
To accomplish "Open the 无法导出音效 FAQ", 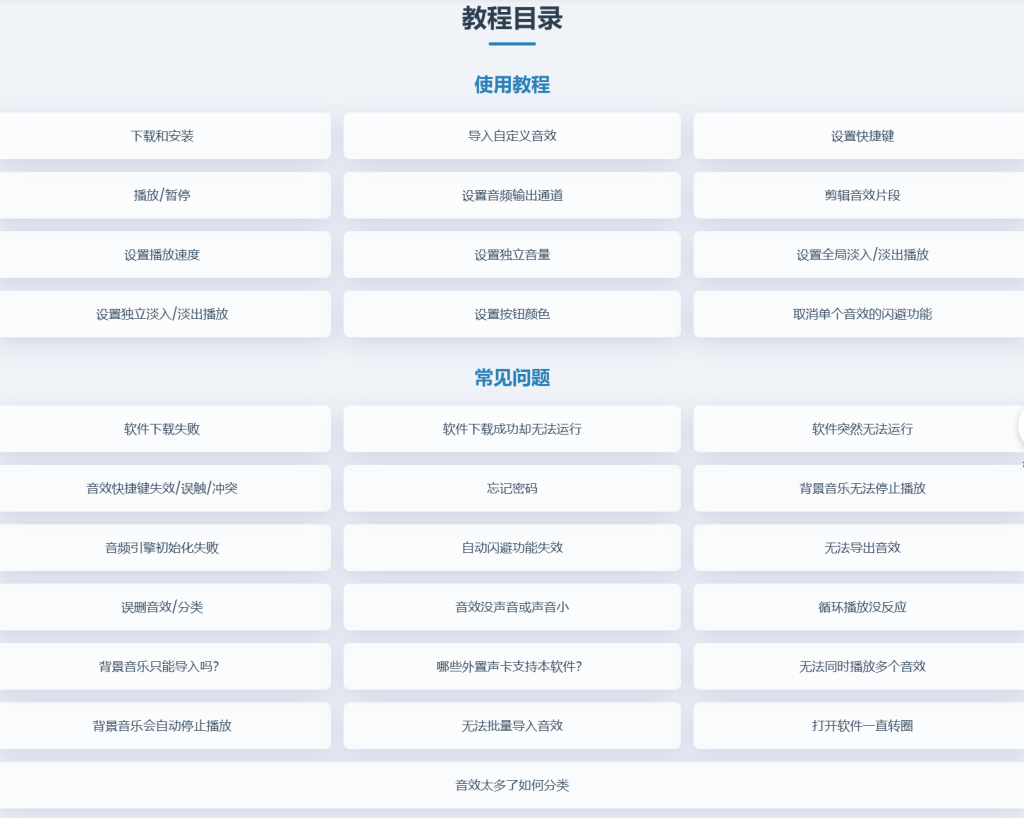I will [x=862, y=548].
